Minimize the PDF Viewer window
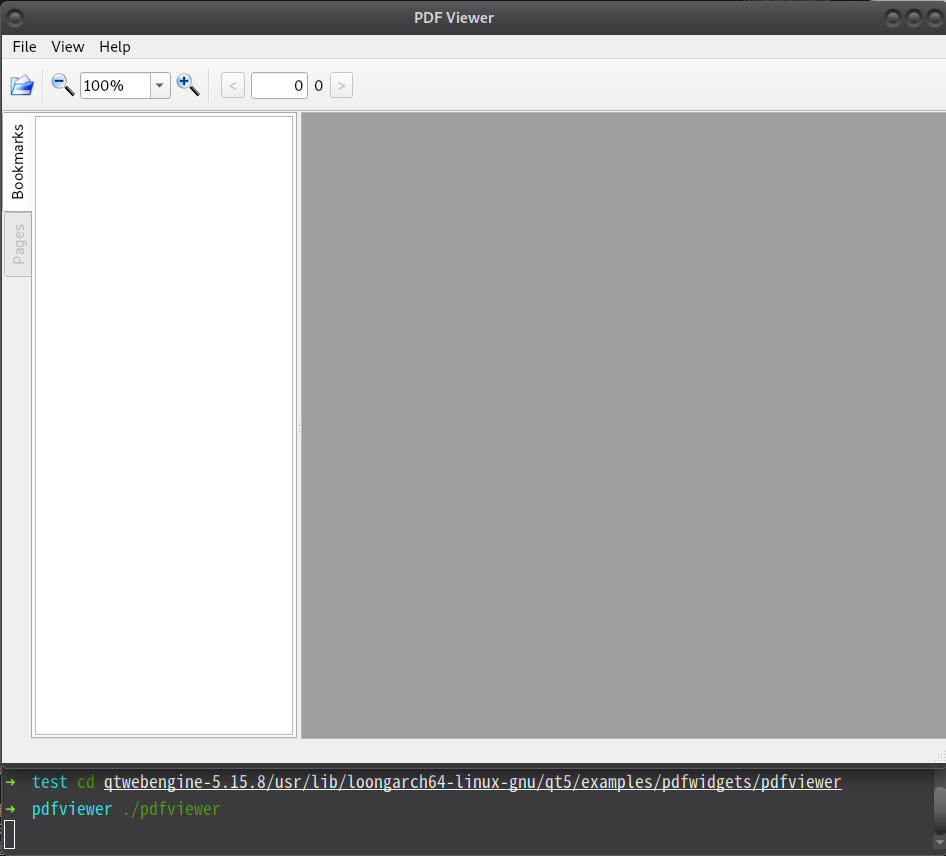946x856 pixels. pyautogui.click(x=893, y=18)
